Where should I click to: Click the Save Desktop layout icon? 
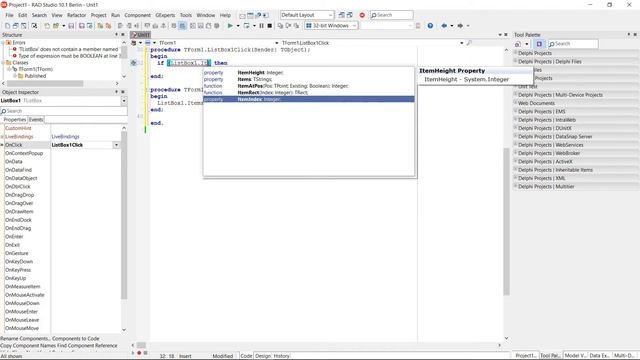(x=342, y=15)
